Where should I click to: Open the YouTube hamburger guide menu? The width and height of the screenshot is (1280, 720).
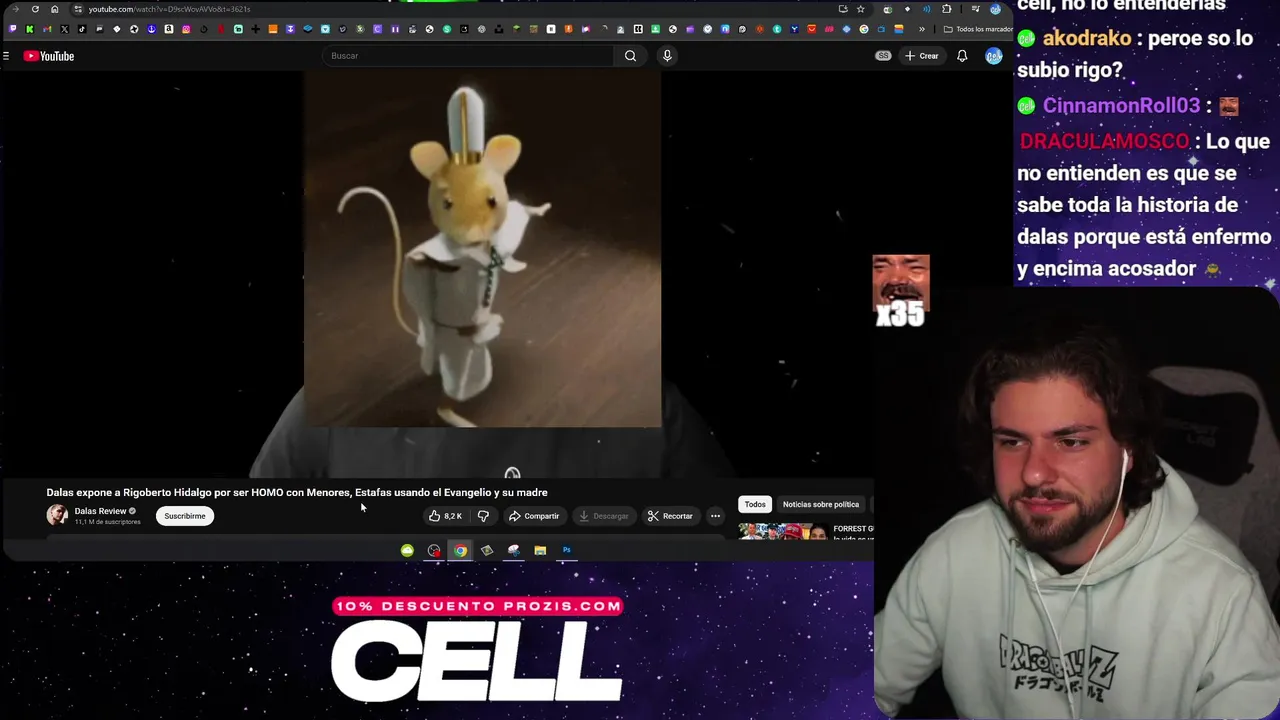[6, 56]
